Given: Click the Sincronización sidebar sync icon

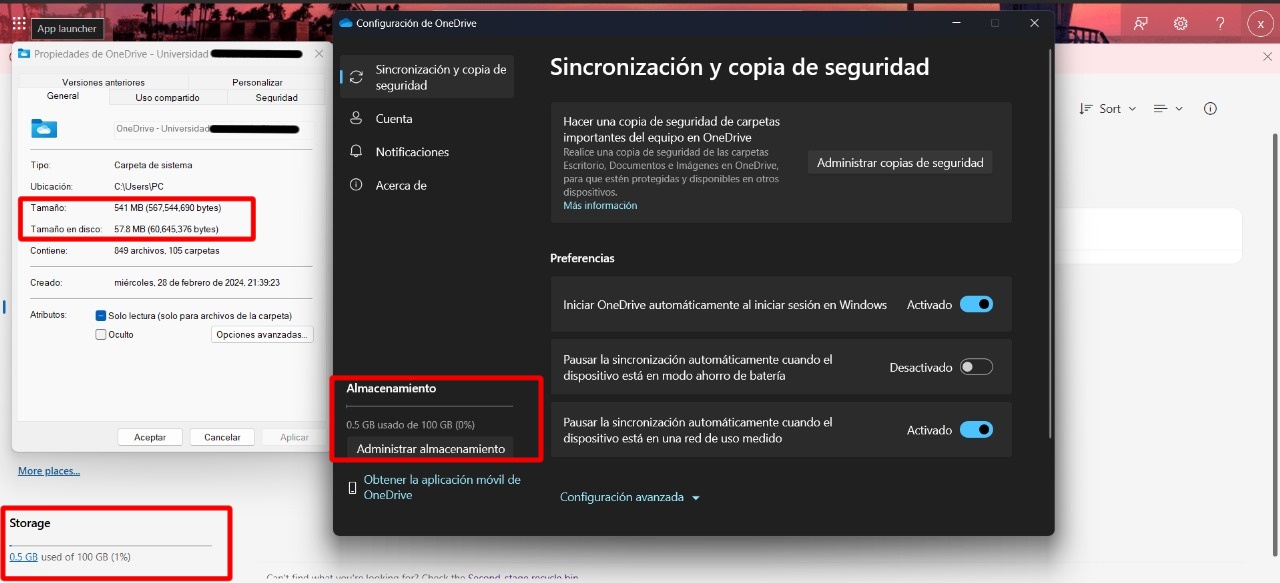Looking at the screenshot, I should tap(356, 77).
